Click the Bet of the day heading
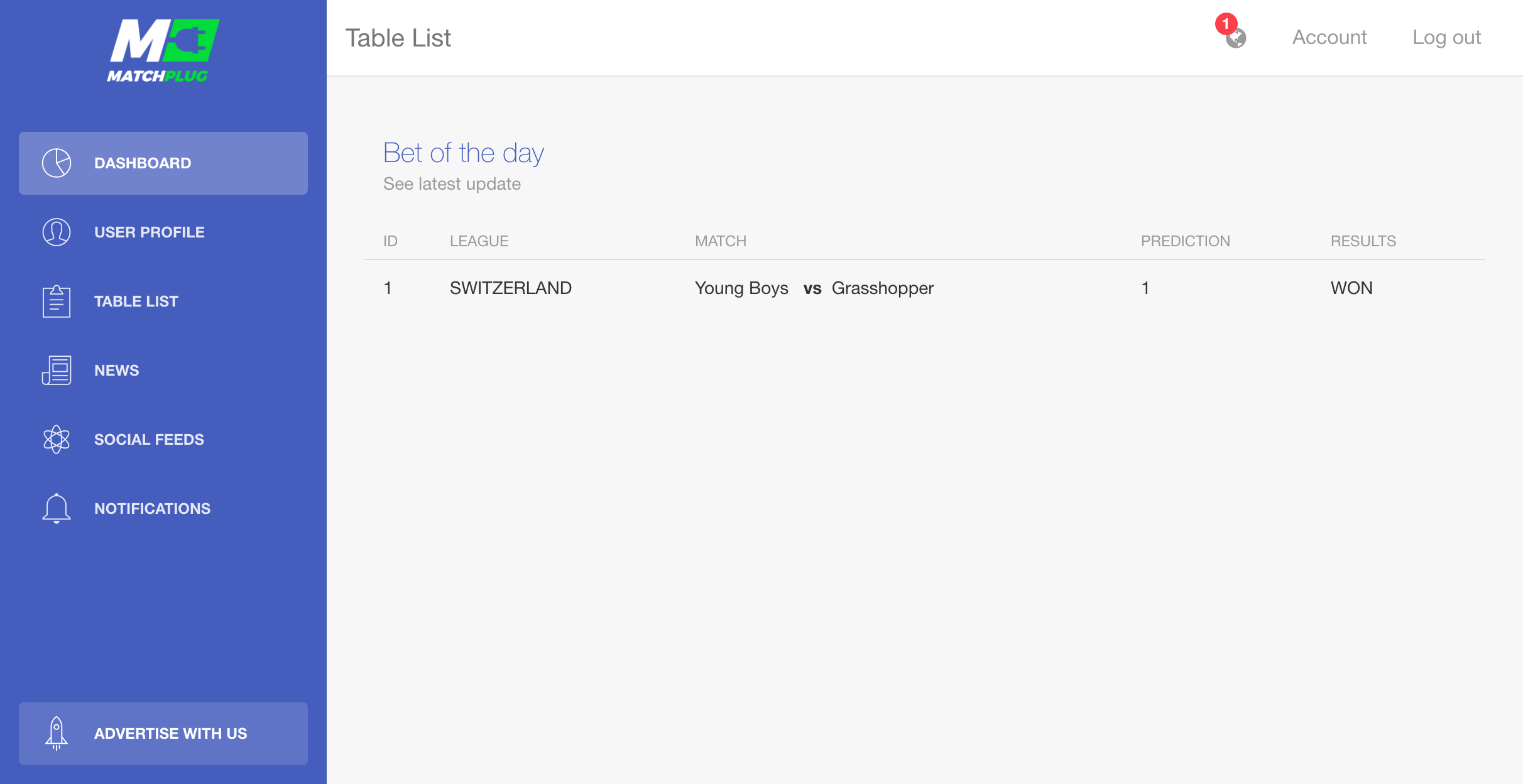This screenshot has width=1523, height=784. tap(464, 153)
